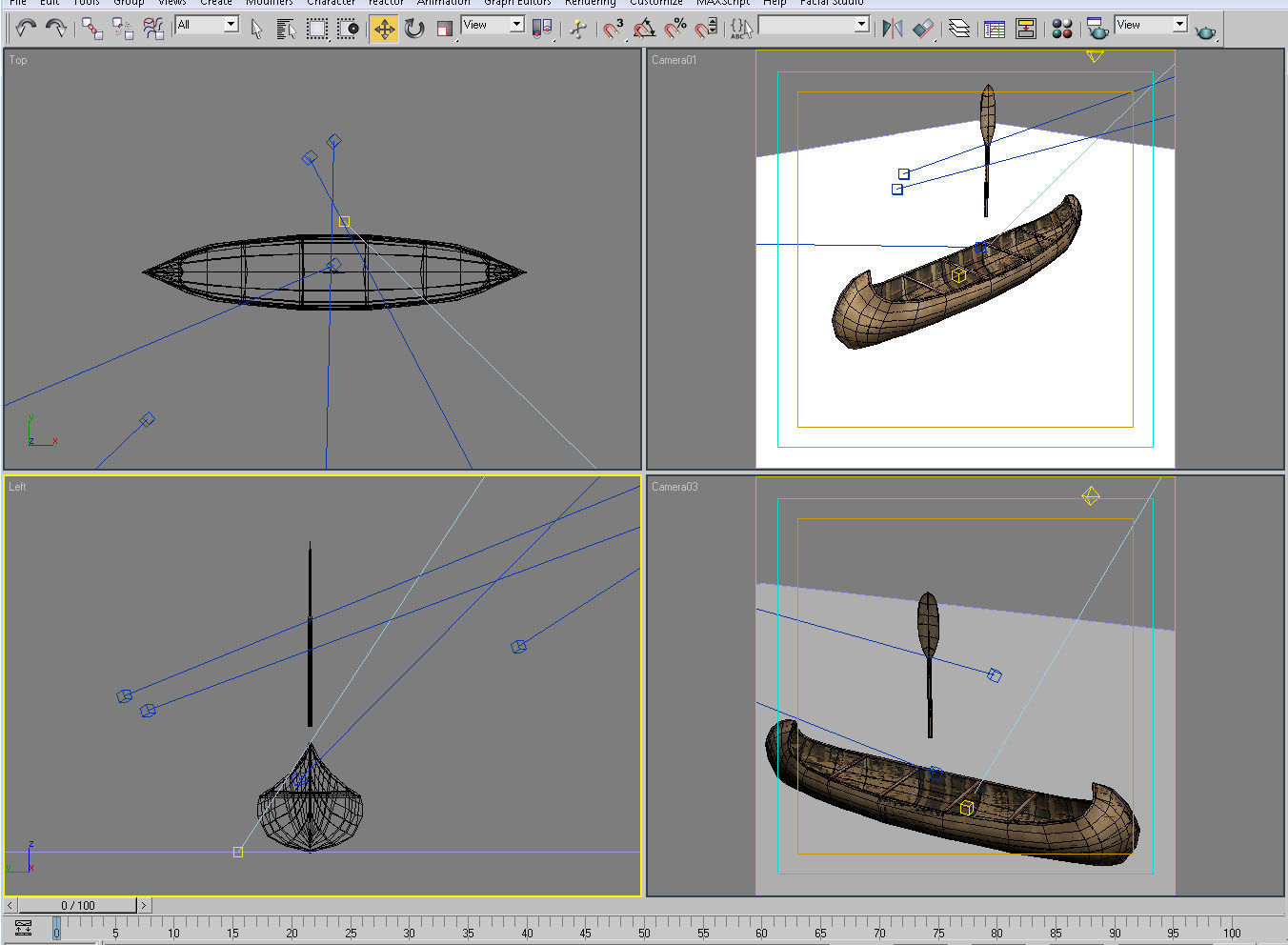Open the empty named selection sets dropdown

tap(814, 25)
